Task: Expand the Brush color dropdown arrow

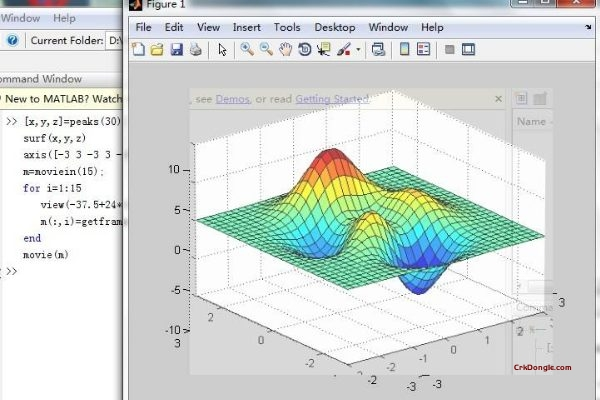Action: [x=358, y=50]
